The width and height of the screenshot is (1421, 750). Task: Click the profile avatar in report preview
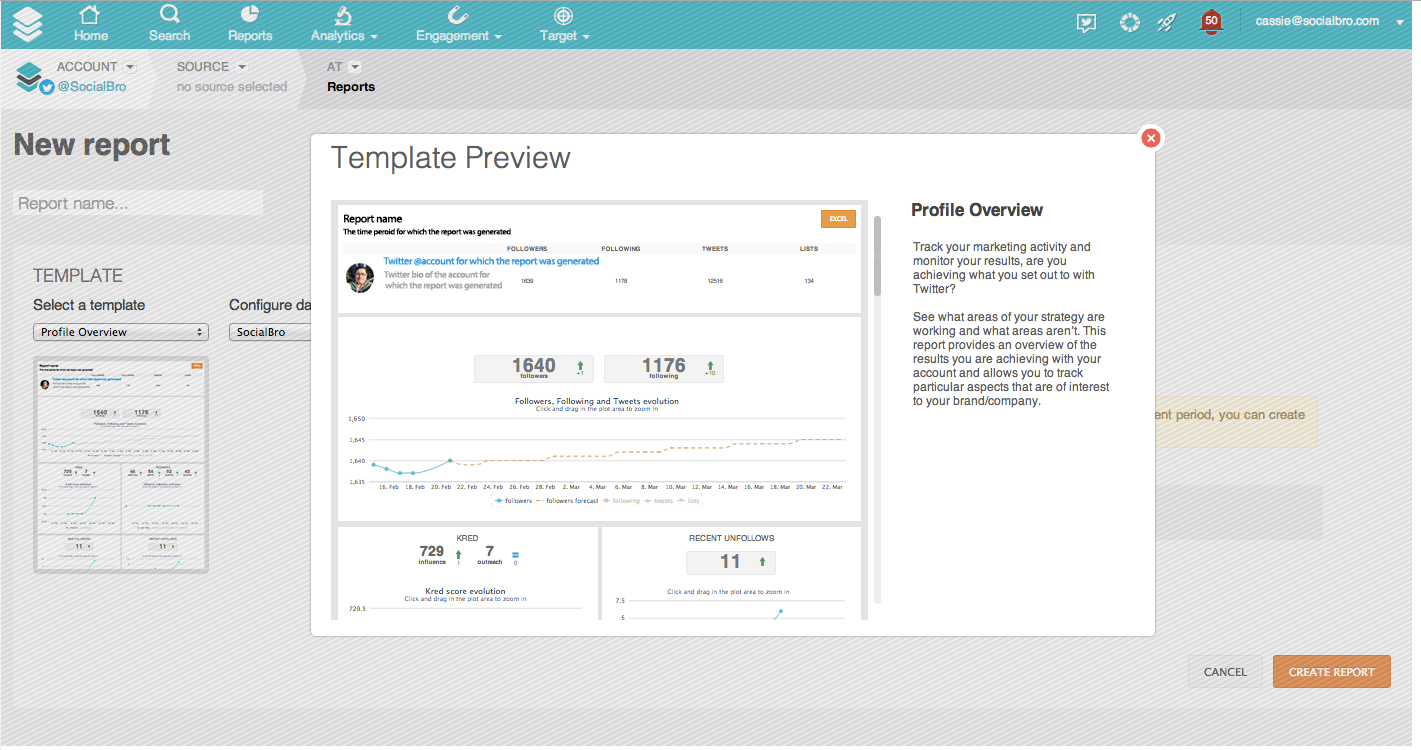pos(360,278)
